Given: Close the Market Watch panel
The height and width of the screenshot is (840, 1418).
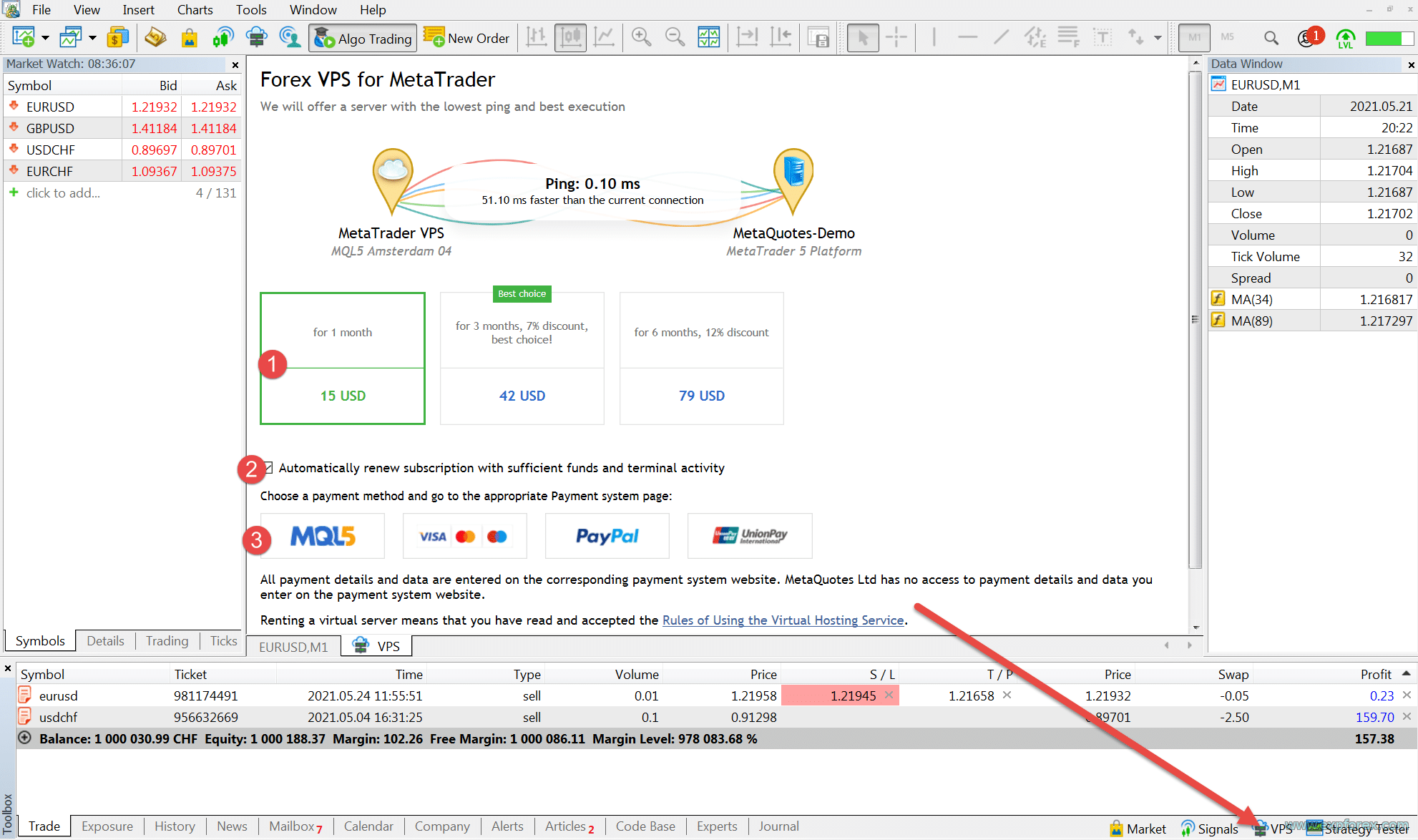Looking at the screenshot, I should point(235,64).
